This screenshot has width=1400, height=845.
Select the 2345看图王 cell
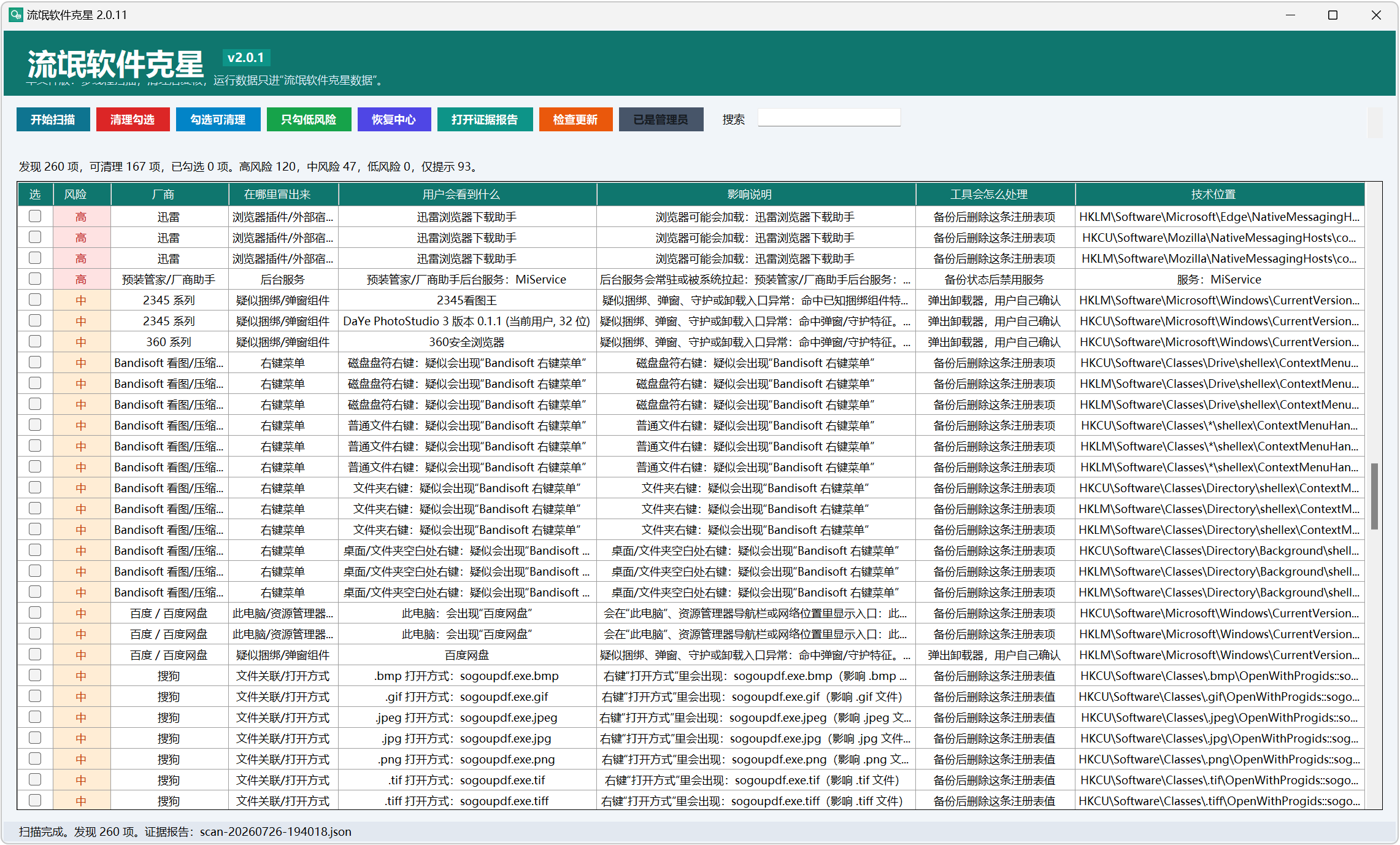coord(467,300)
